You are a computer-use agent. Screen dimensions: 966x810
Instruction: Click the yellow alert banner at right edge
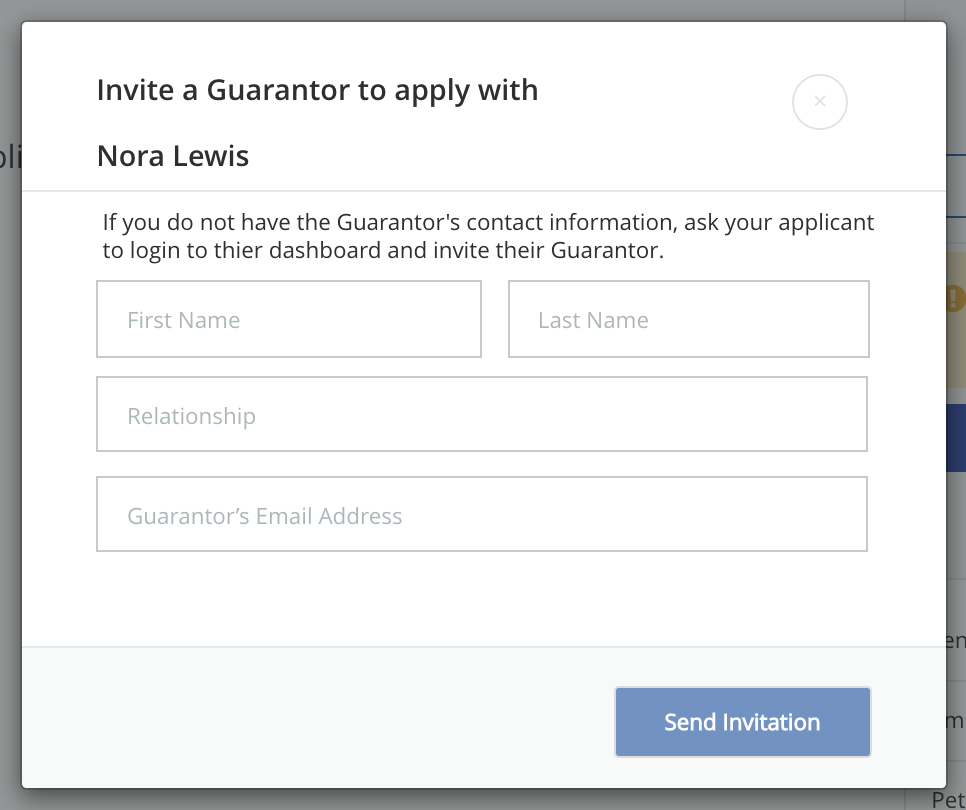coord(956,340)
